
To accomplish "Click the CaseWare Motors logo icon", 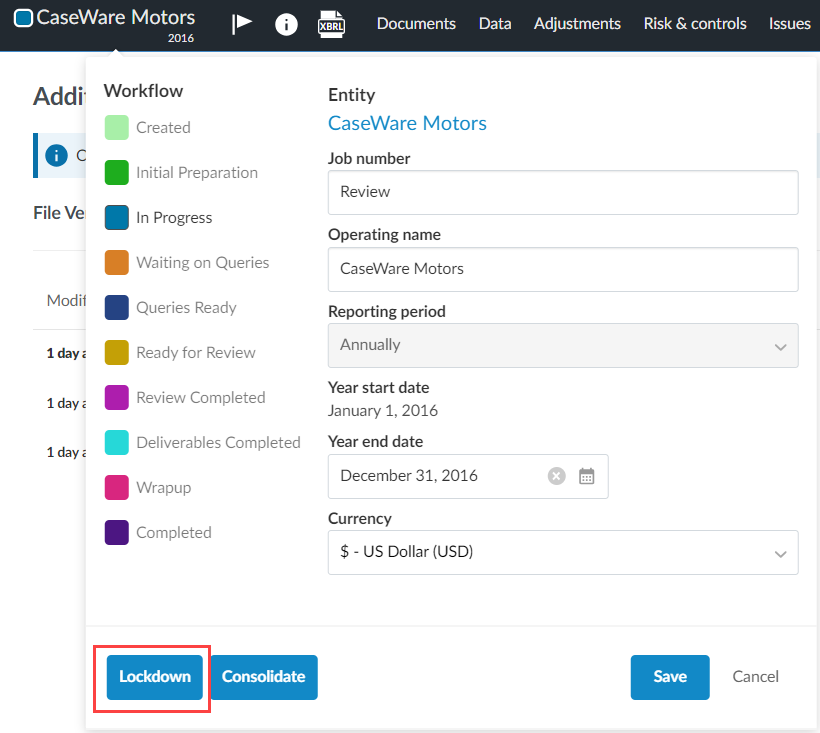I will pyautogui.click(x=23, y=18).
